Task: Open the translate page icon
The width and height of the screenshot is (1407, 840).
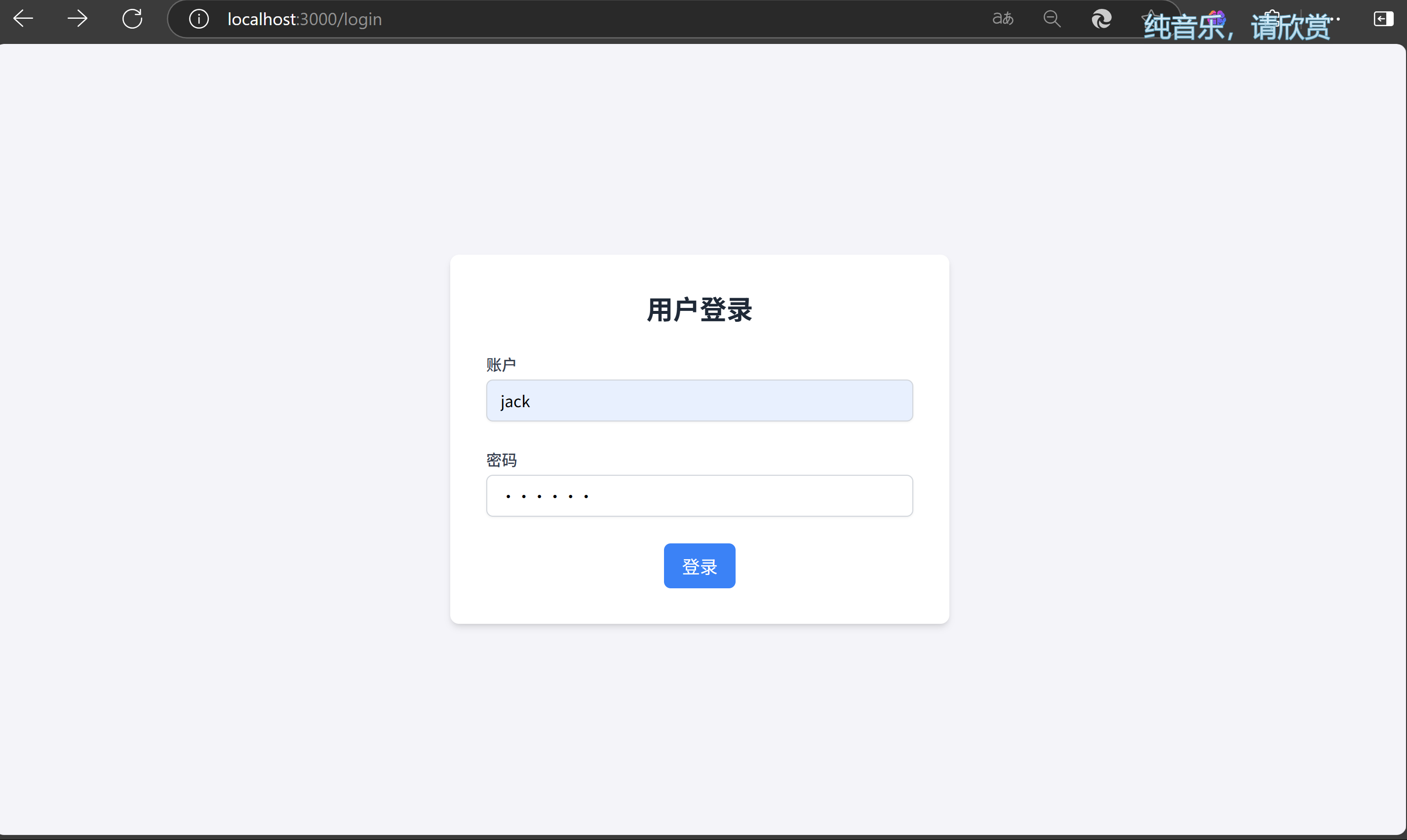Action: pos(1003,19)
